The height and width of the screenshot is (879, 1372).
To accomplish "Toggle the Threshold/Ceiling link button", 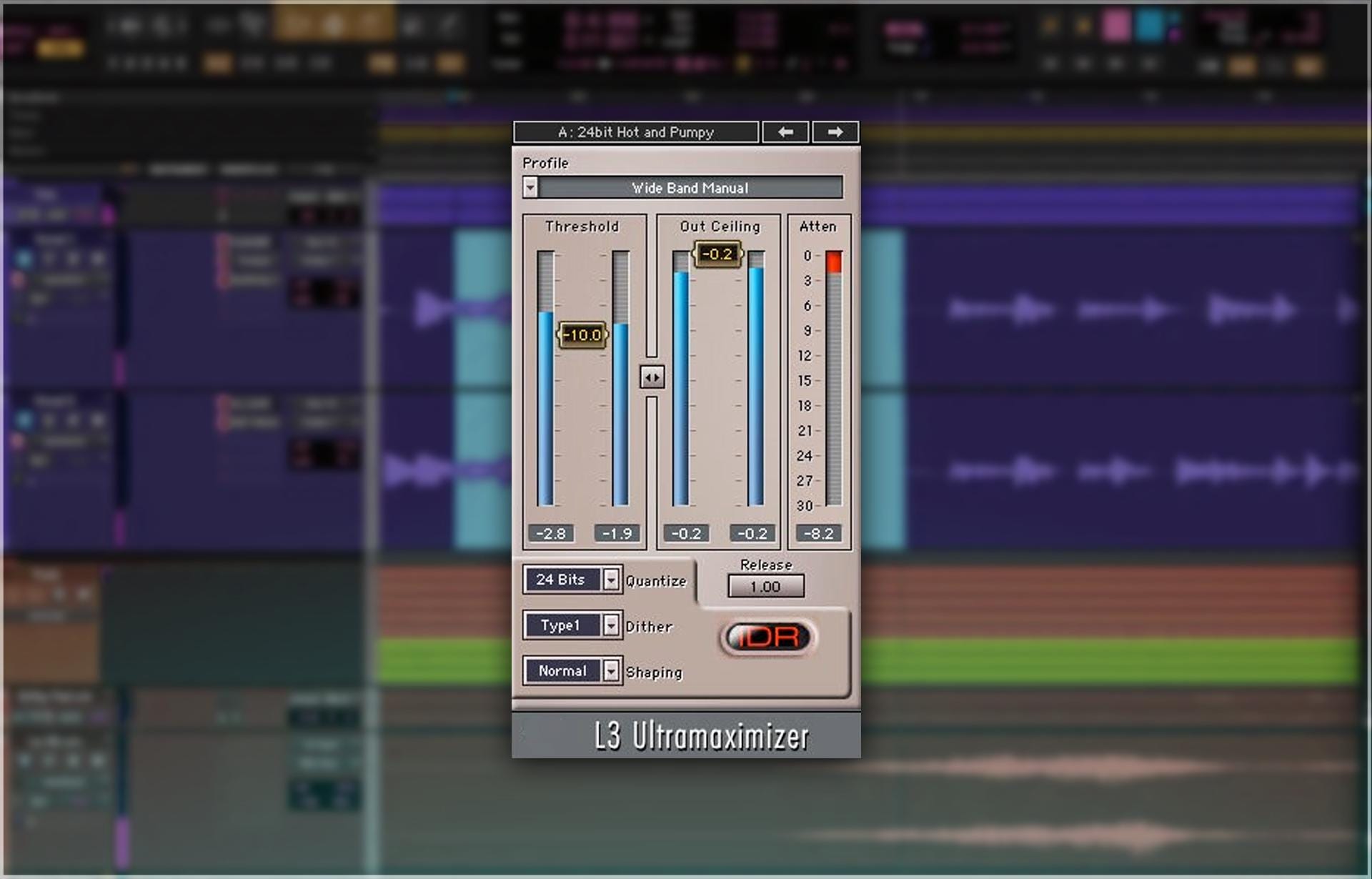I will (x=652, y=377).
